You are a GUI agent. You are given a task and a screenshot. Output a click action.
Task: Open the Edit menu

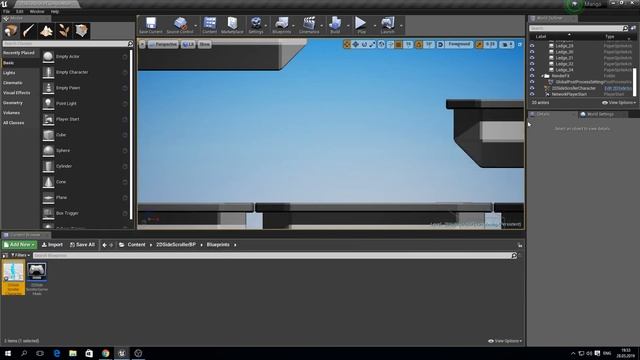(x=19, y=11)
